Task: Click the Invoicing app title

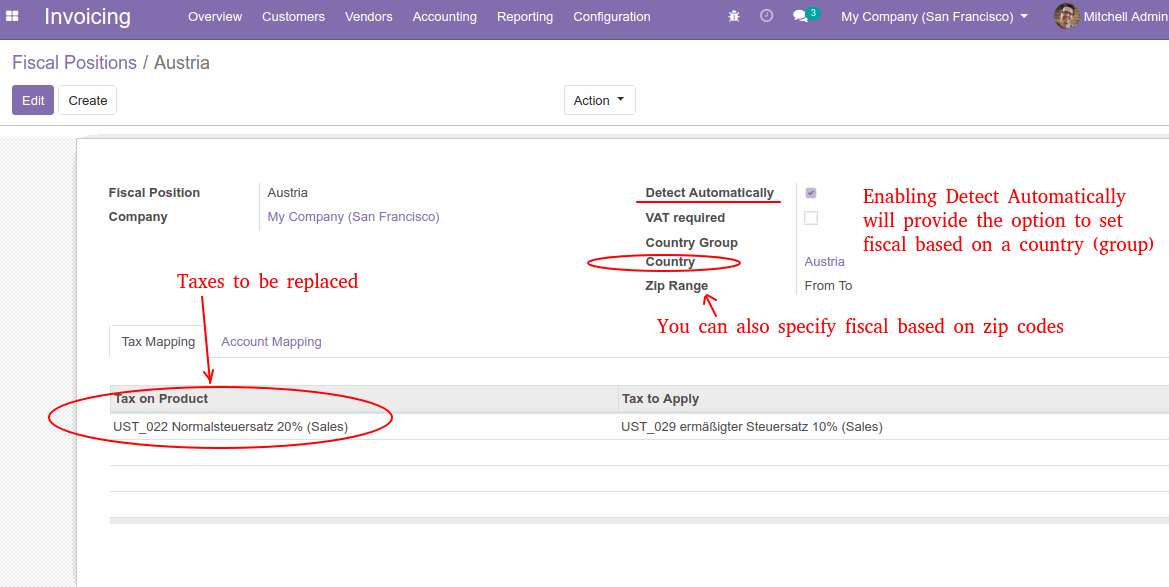Action: point(87,16)
